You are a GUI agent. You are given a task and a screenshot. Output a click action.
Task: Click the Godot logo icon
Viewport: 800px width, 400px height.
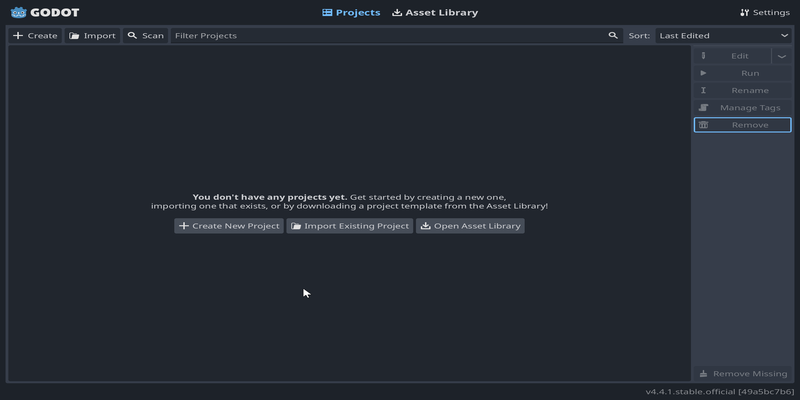pyautogui.click(x=18, y=12)
